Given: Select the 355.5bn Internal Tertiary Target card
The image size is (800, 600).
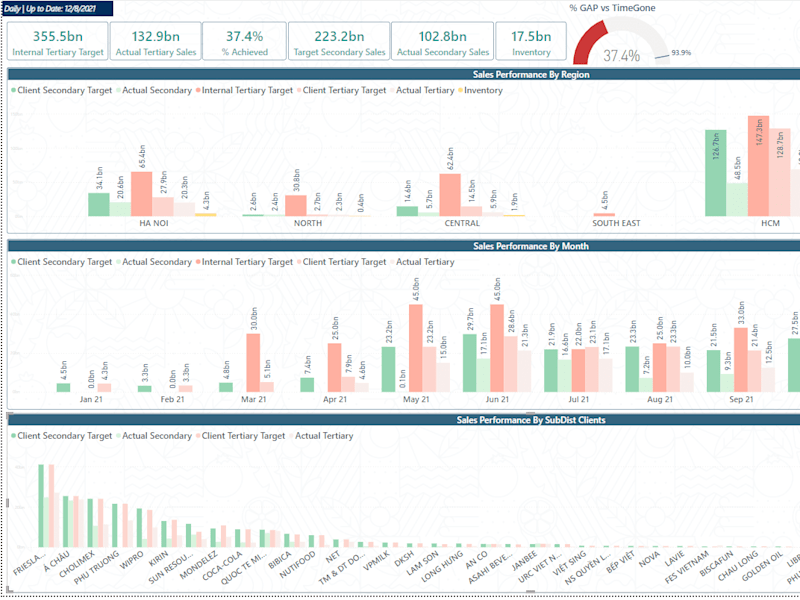Looking at the screenshot, I should 58,41.
